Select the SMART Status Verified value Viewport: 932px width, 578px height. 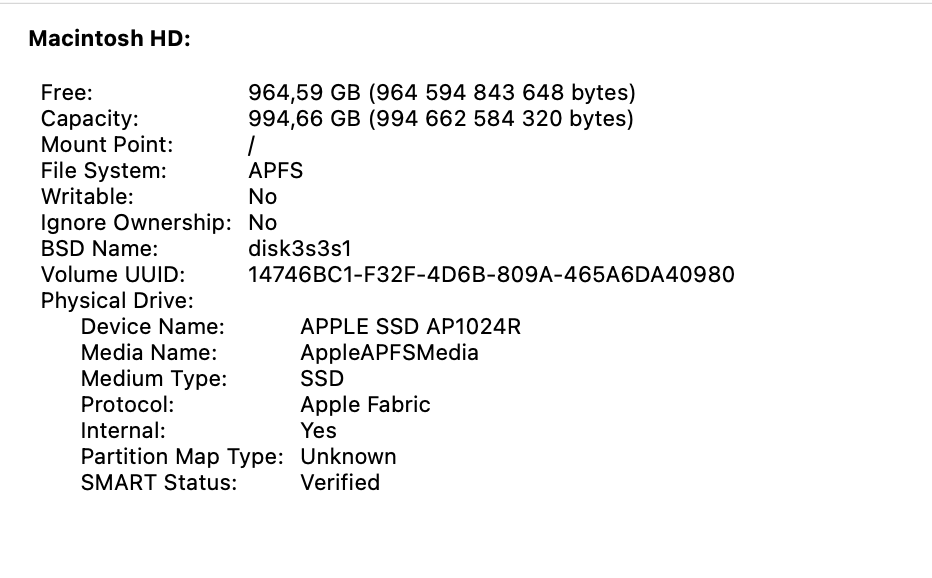tap(340, 483)
